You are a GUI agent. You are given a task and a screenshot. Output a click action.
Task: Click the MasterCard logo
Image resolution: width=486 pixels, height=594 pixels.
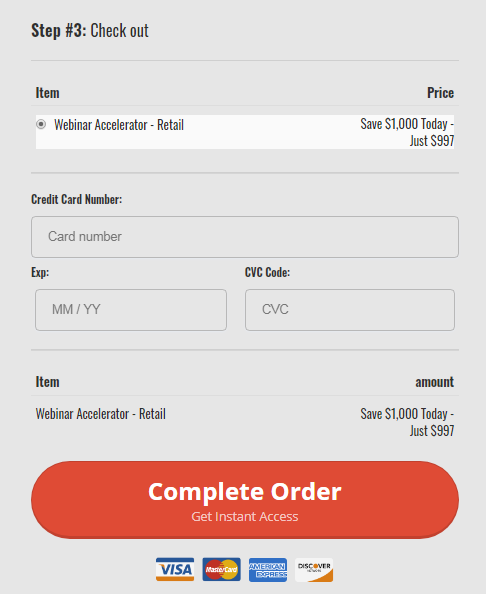point(221,569)
